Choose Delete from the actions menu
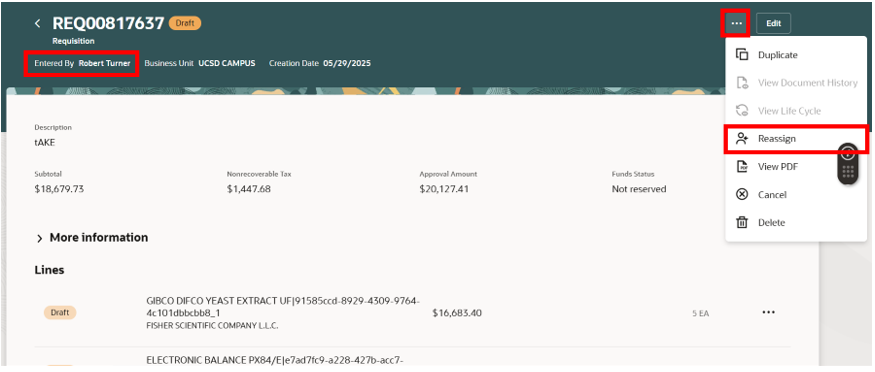Image resolution: width=875 pixels, height=372 pixels. click(x=796, y=222)
